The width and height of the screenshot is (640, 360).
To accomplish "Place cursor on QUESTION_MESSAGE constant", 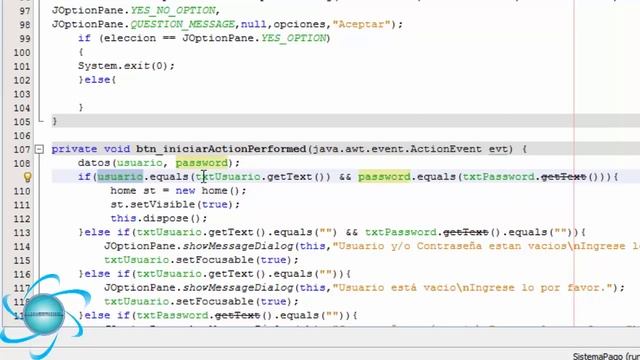I will click(x=182, y=24).
